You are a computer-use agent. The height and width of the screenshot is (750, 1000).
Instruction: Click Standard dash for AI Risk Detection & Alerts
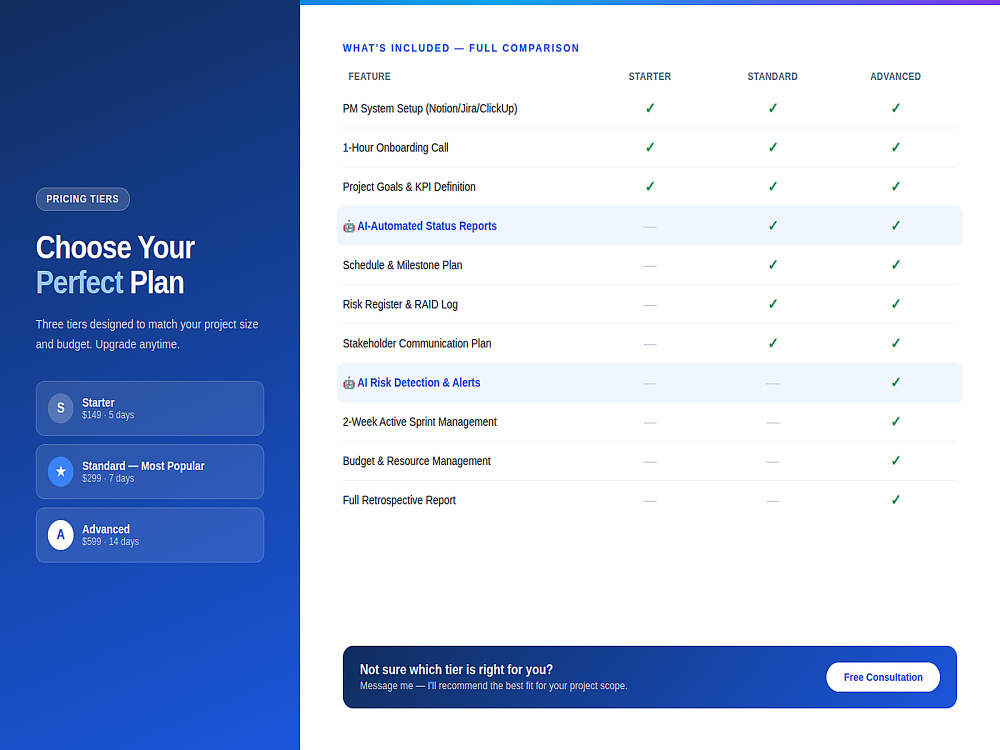click(x=772, y=384)
